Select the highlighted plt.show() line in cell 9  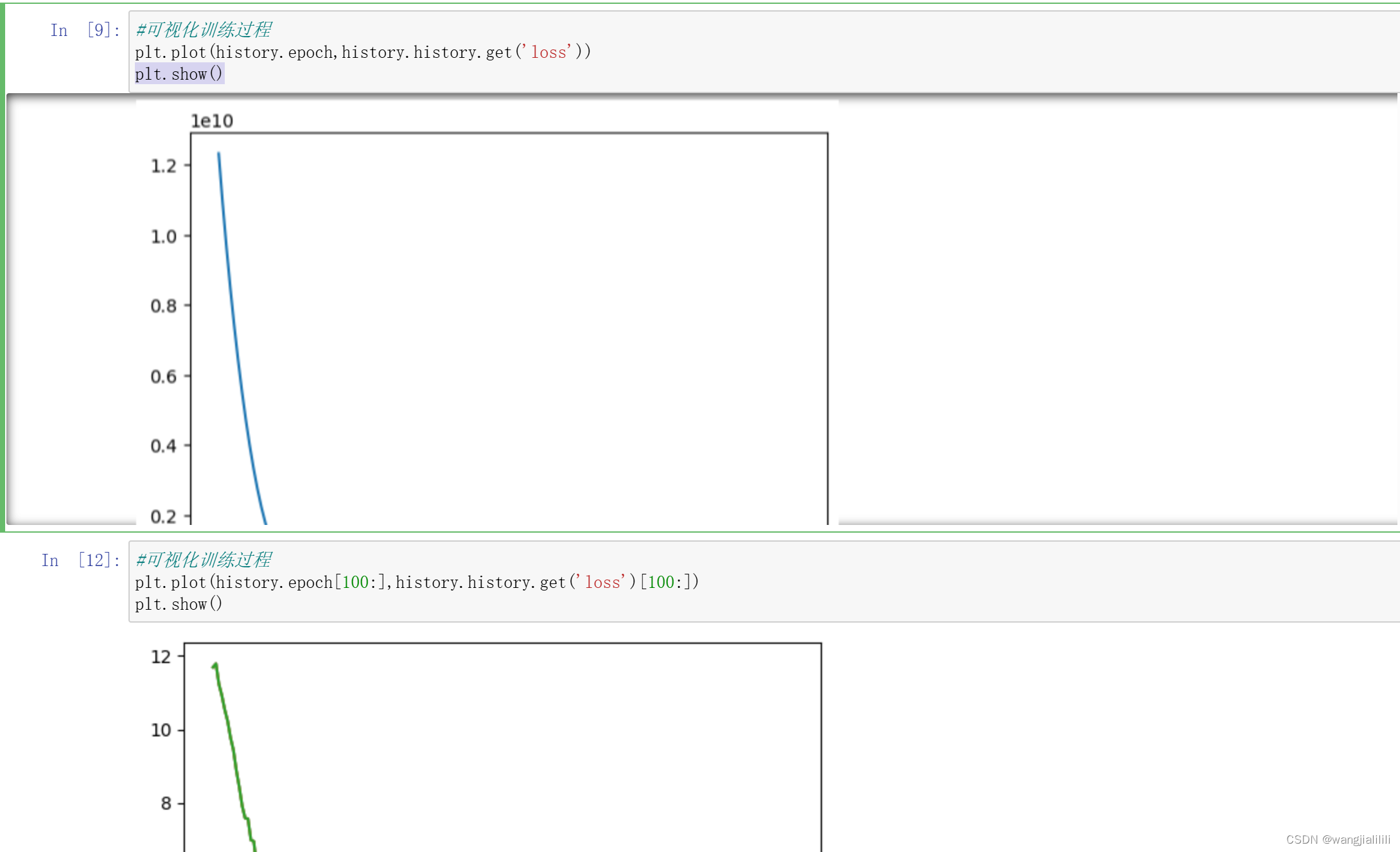(x=179, y=74)
